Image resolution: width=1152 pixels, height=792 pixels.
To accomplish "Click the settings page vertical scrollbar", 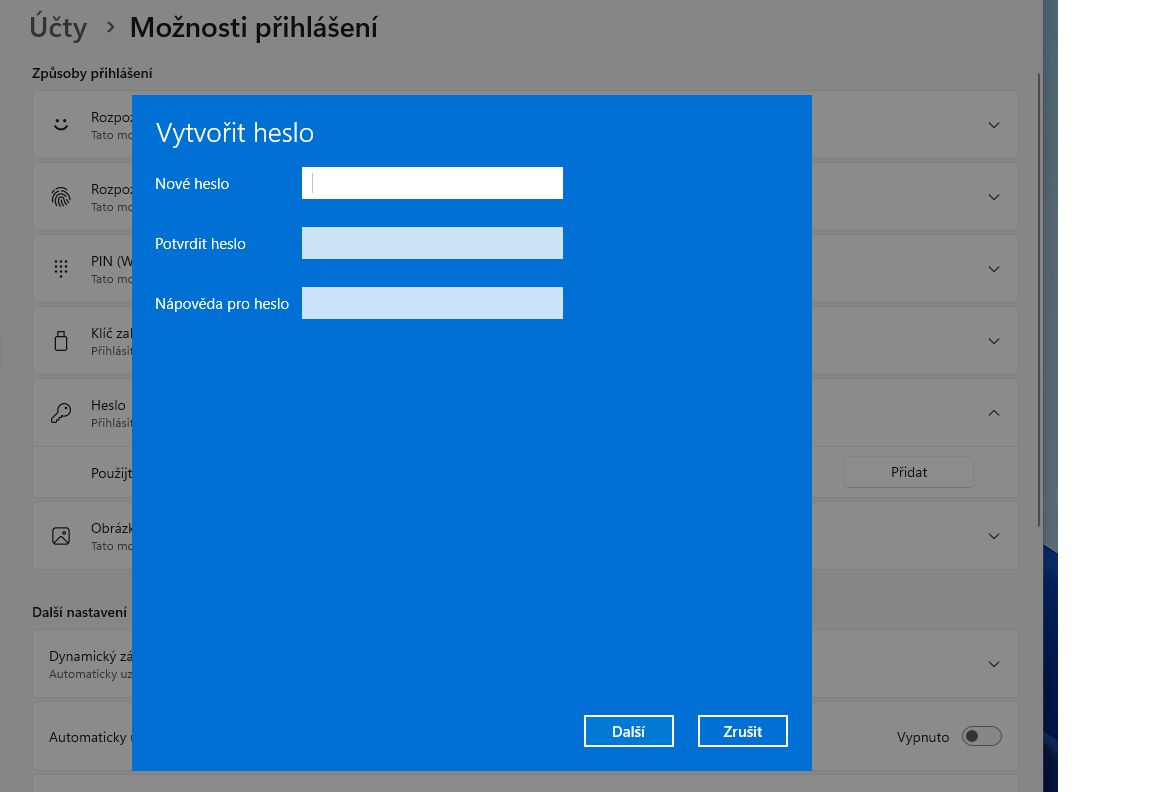I will (x=1039, y=300).
